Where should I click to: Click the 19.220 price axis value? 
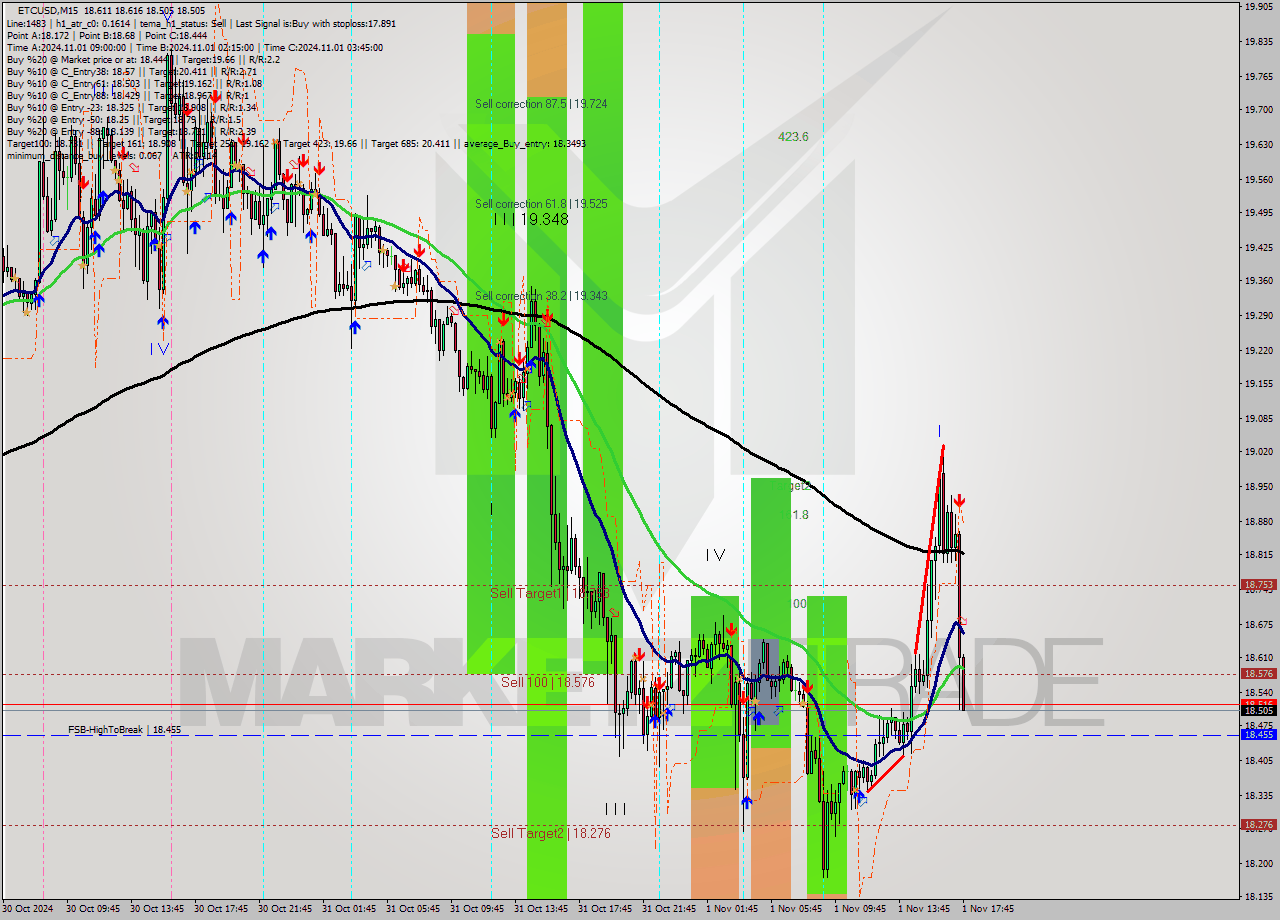[x=1257, y=351]
